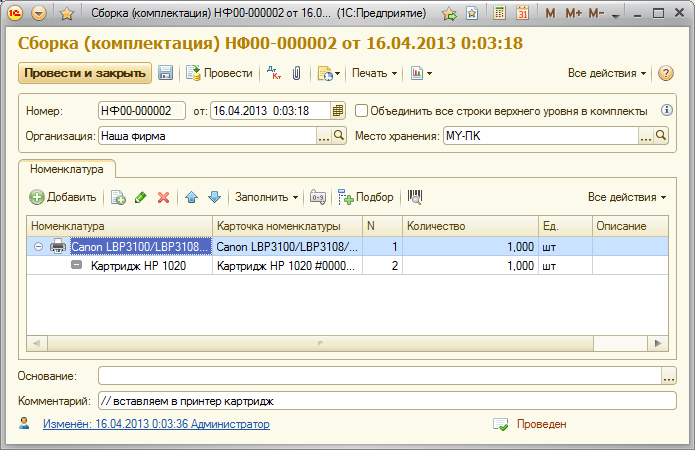Open the date picker calendar button
695x450 pixels.
point(338,111)
